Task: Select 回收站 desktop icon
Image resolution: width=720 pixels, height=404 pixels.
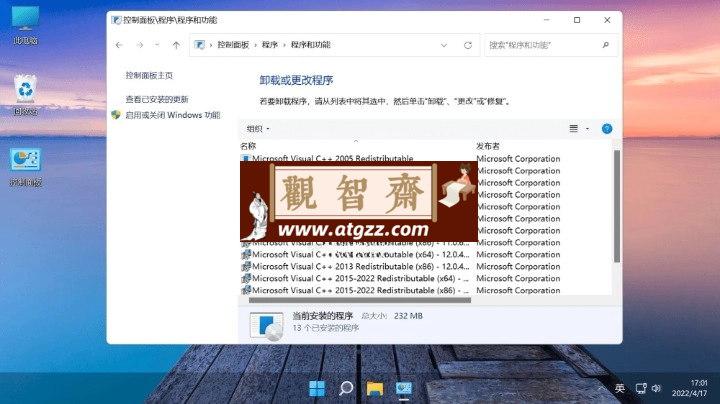Action: click(x=25, y=95)
